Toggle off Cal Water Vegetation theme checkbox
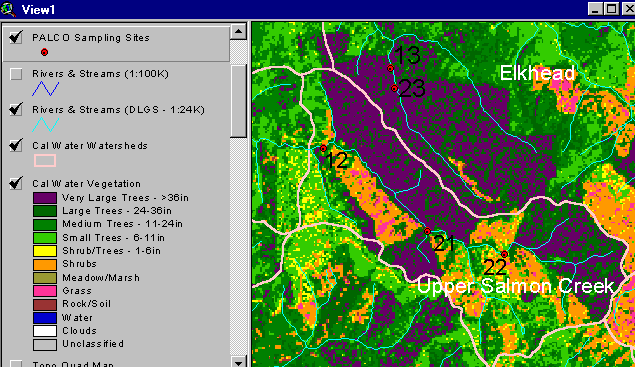Image resolution: width=635 pixels, height=367 pixels. pos(16,183)
